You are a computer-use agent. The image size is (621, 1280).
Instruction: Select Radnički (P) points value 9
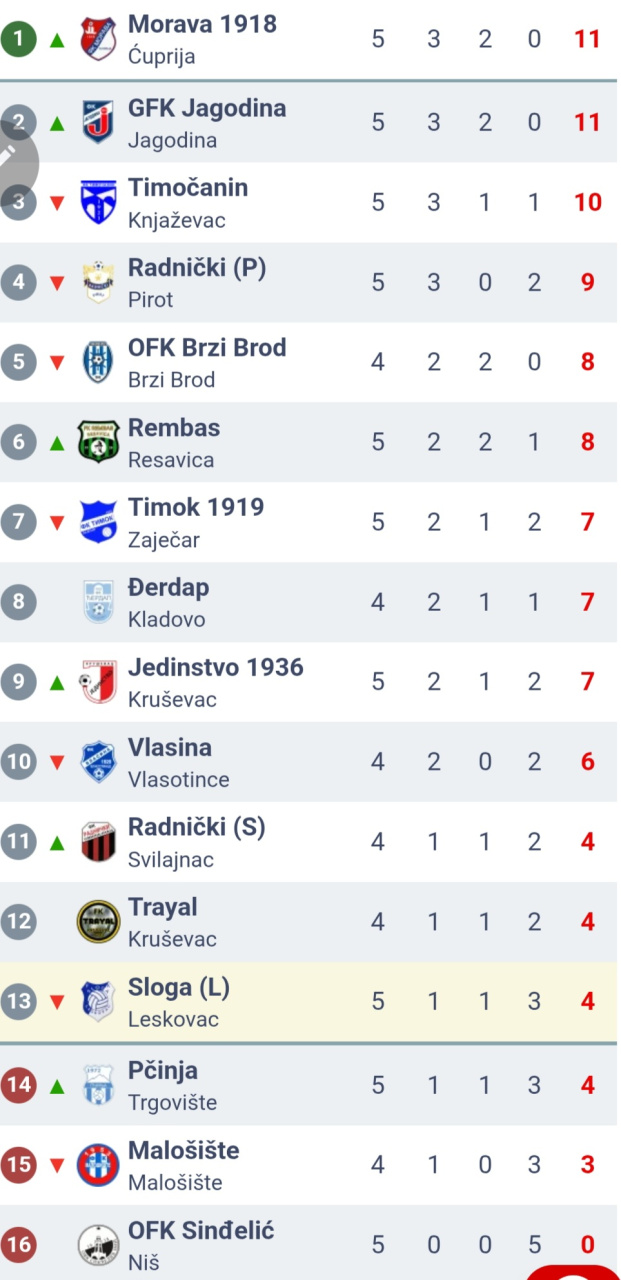click(588, 282)
